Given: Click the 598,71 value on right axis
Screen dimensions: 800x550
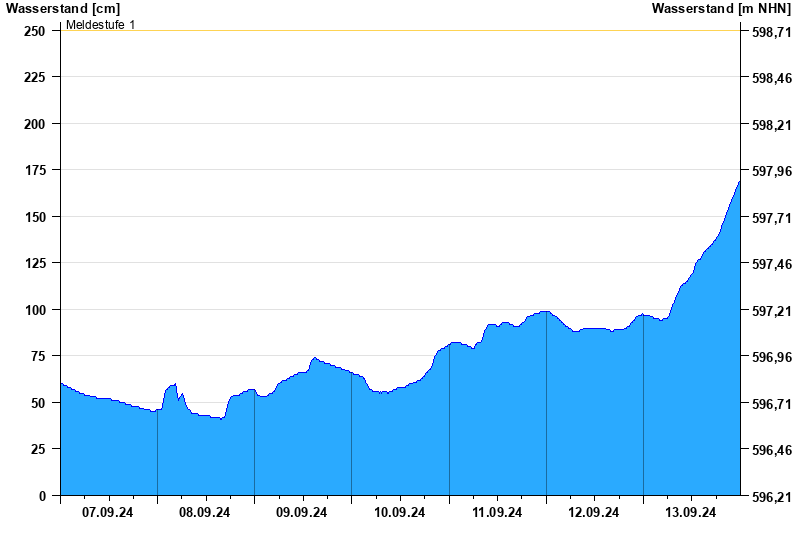Looking at the screenshot, I should coord(771,32).
